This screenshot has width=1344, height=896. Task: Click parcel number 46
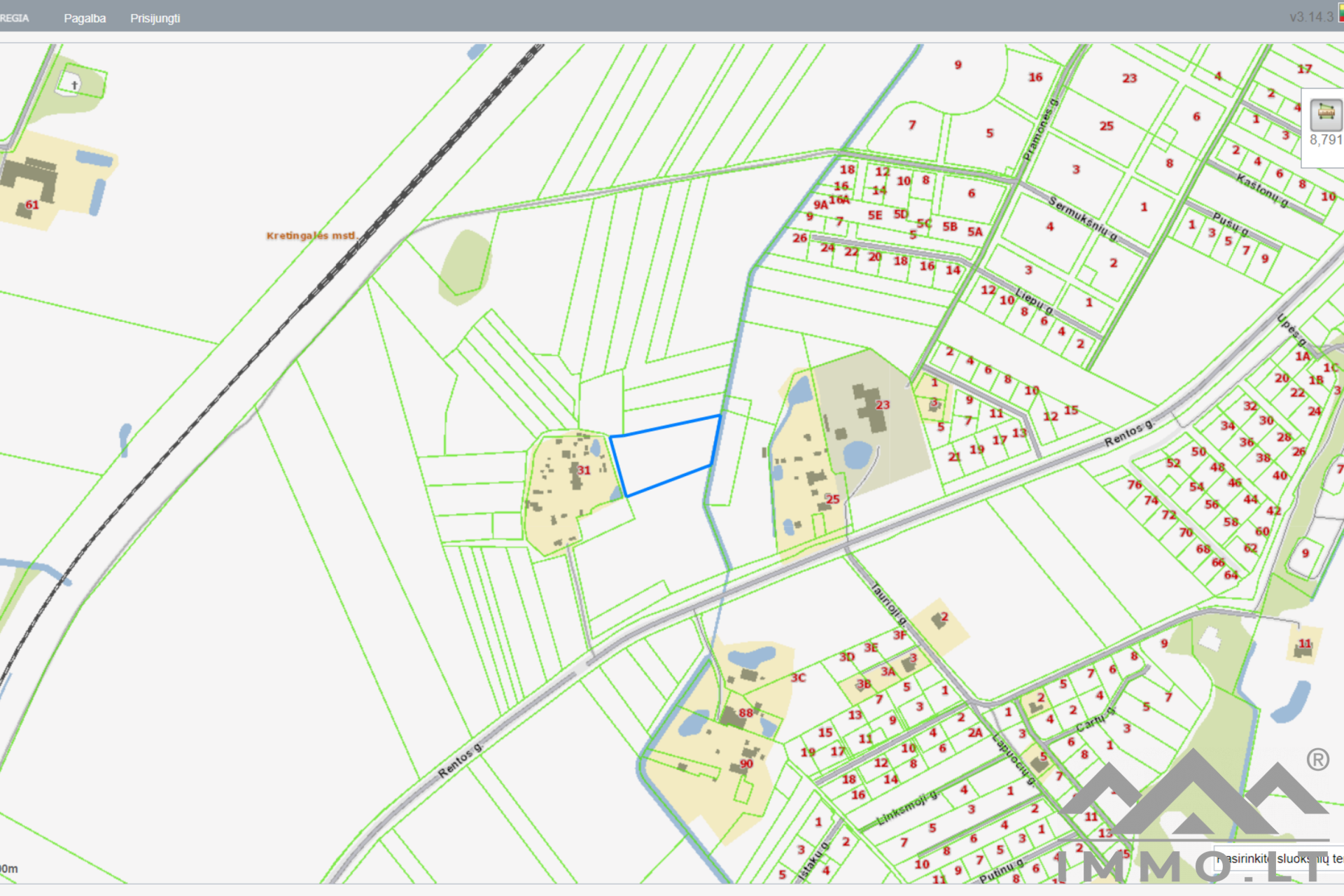(1235, 482)
